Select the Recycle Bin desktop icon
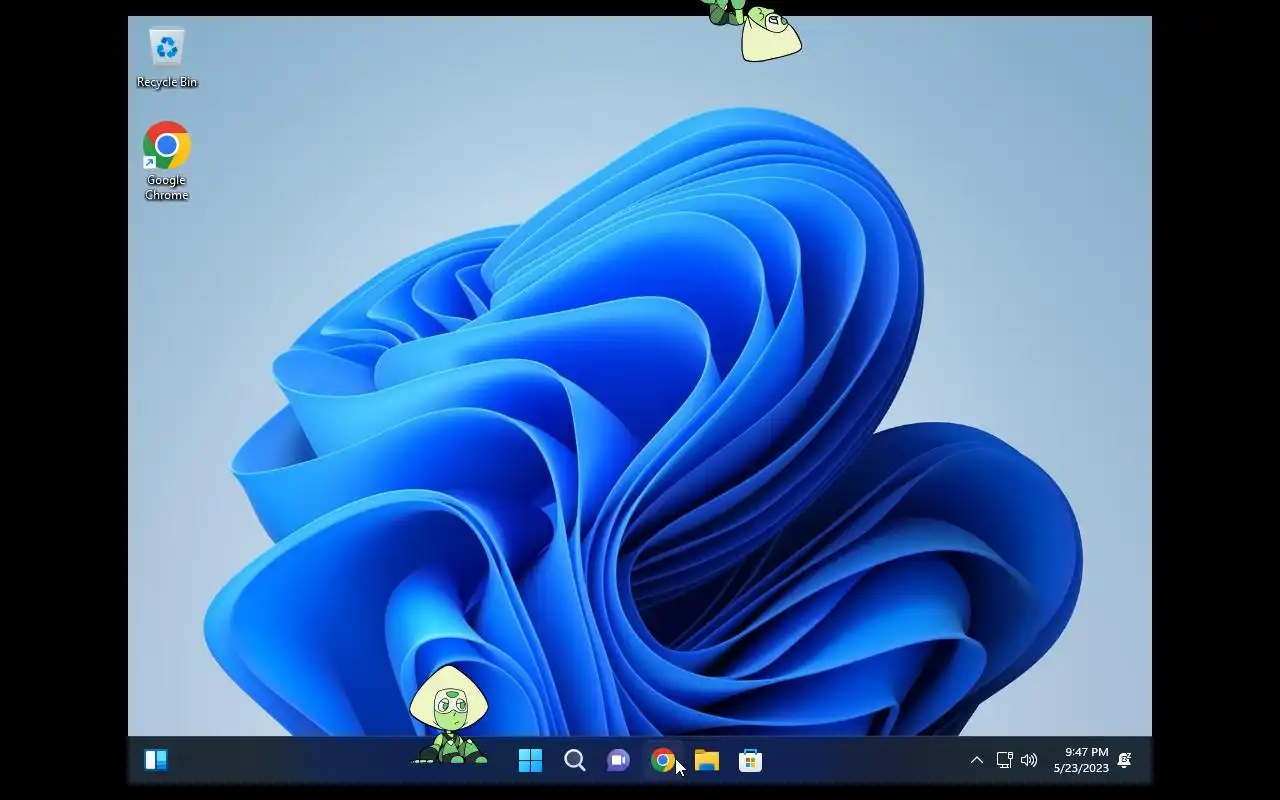Image resolution: width=1280 pixels, height=800 pixels. (167, 58)
